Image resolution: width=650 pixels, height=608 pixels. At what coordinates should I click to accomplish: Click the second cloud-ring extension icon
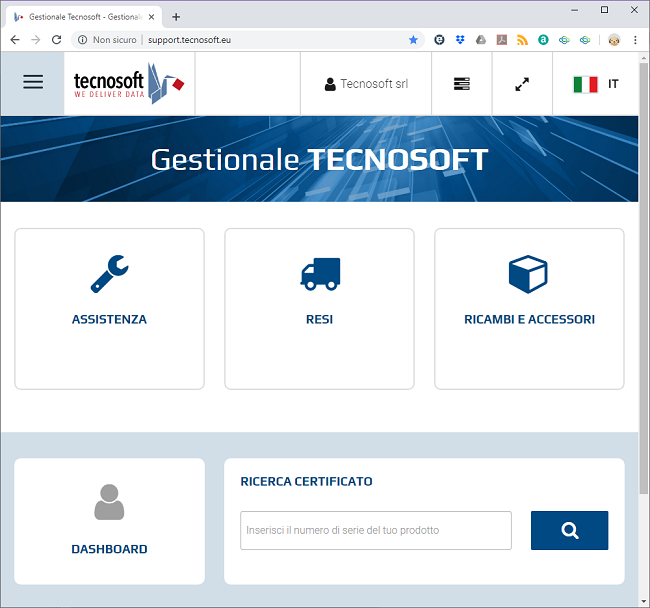pos(585,40)
